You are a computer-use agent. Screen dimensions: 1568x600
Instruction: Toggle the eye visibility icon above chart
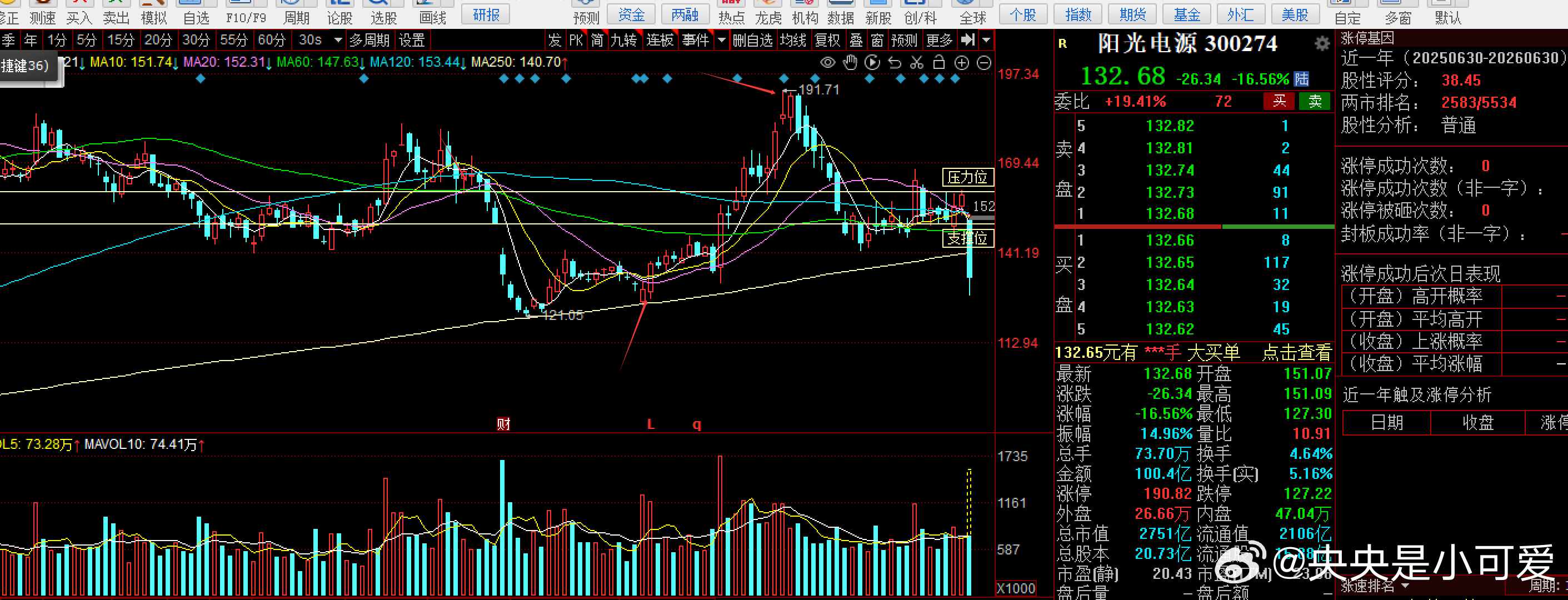click(x=828, y=63)
